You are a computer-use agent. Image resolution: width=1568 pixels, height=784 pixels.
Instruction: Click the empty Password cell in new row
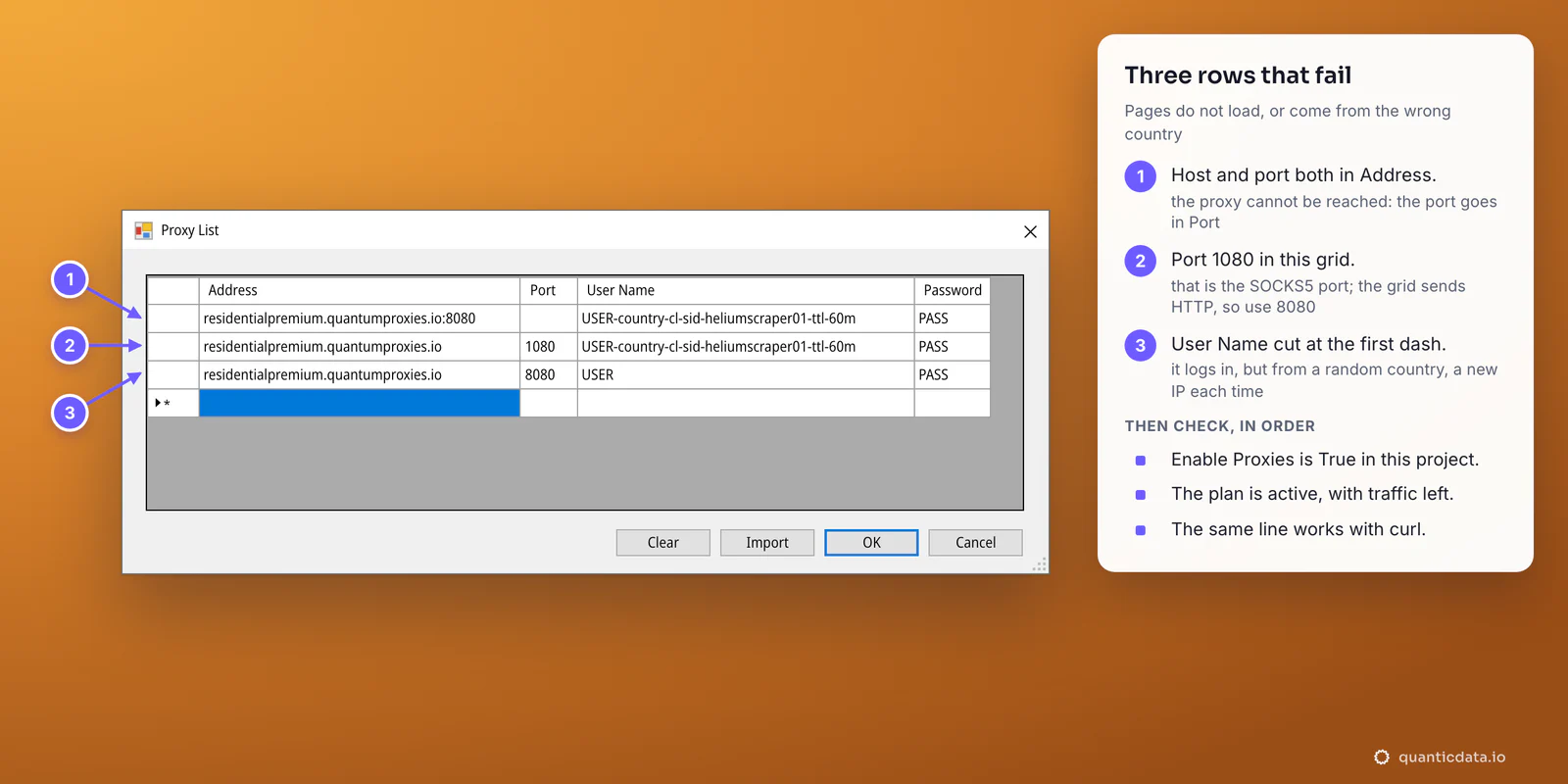click(953, 403)
